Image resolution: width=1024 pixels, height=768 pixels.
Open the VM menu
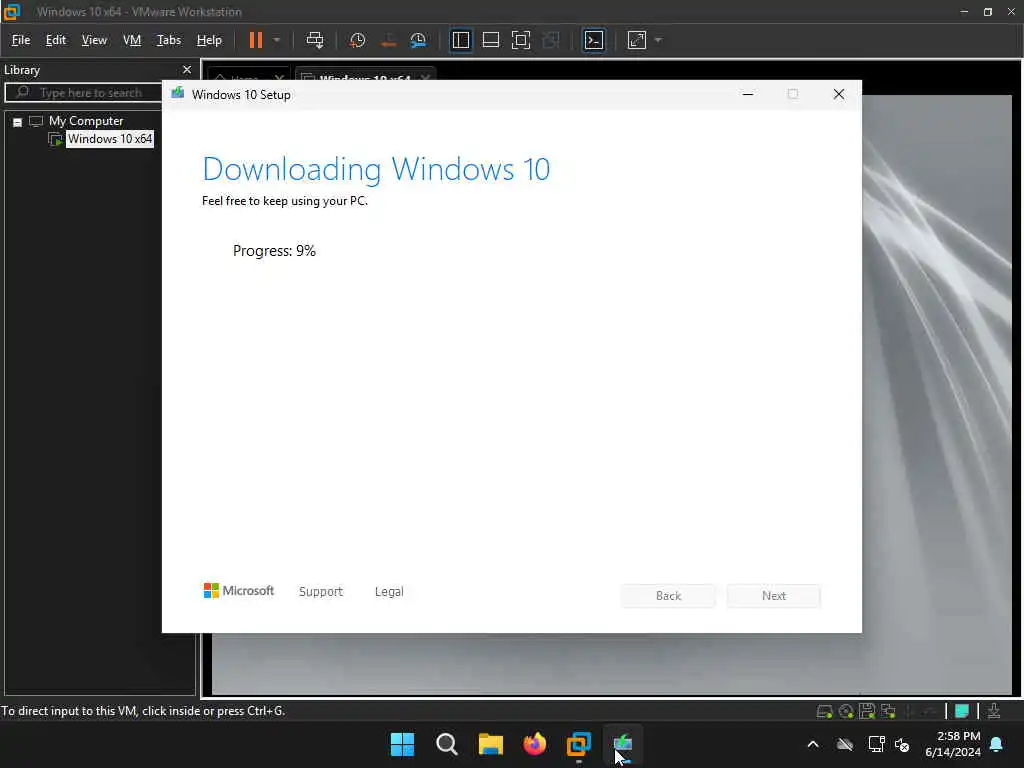click(x=132, y=40)
